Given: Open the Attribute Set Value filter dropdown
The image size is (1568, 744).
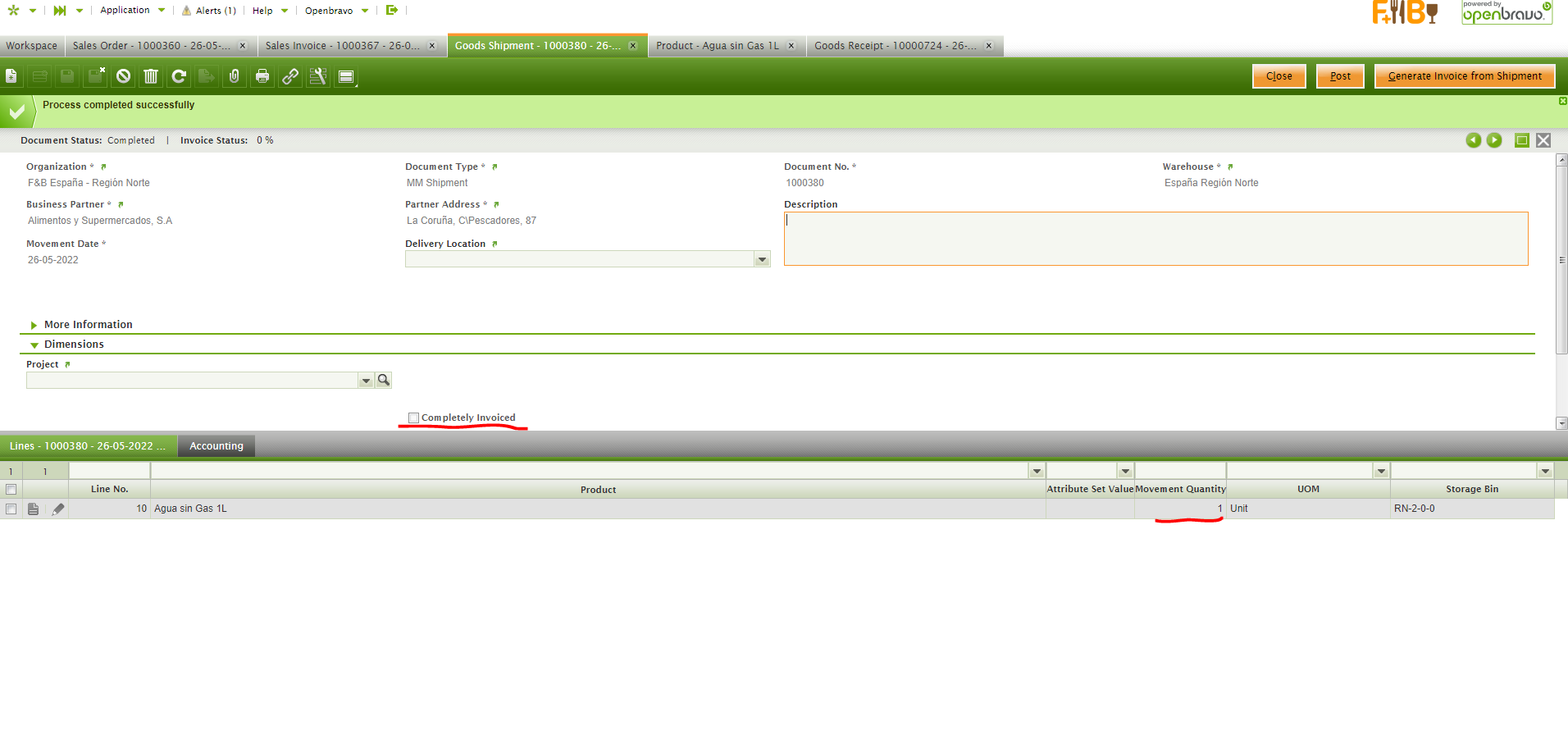Looking at the screenshot, I should (1125, 471).
